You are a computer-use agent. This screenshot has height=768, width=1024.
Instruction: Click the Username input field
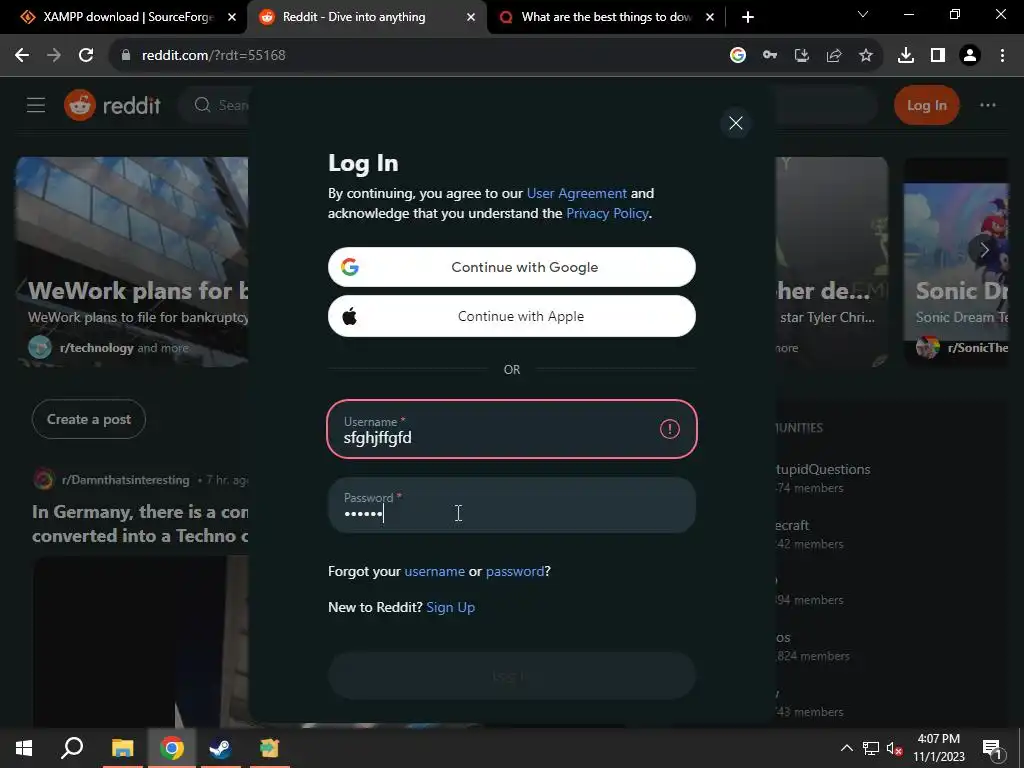(511, 429)
